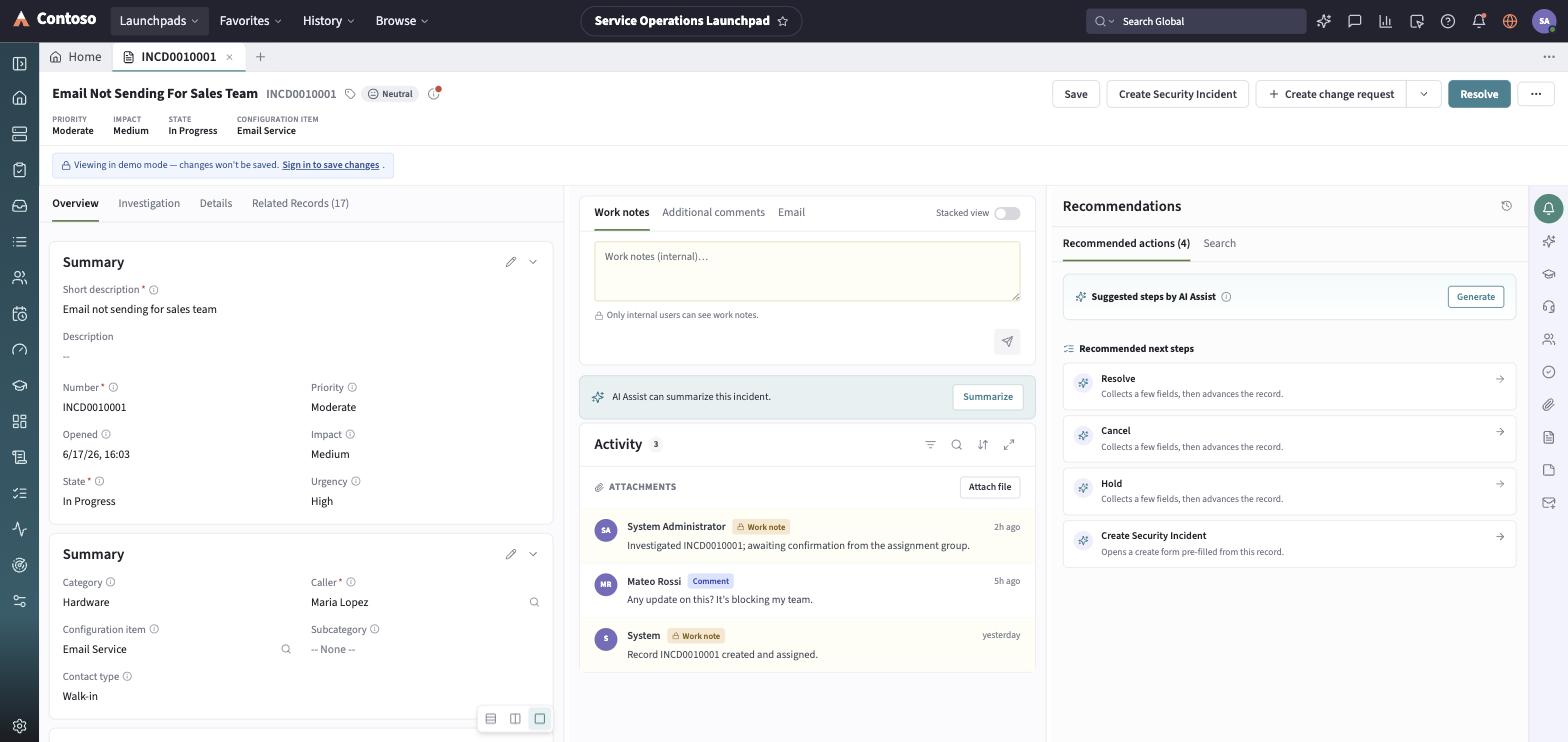Sort the Activity entries order
This screenshot has width=1568, height=742.
pyautogui.click(x=983, y=445)
